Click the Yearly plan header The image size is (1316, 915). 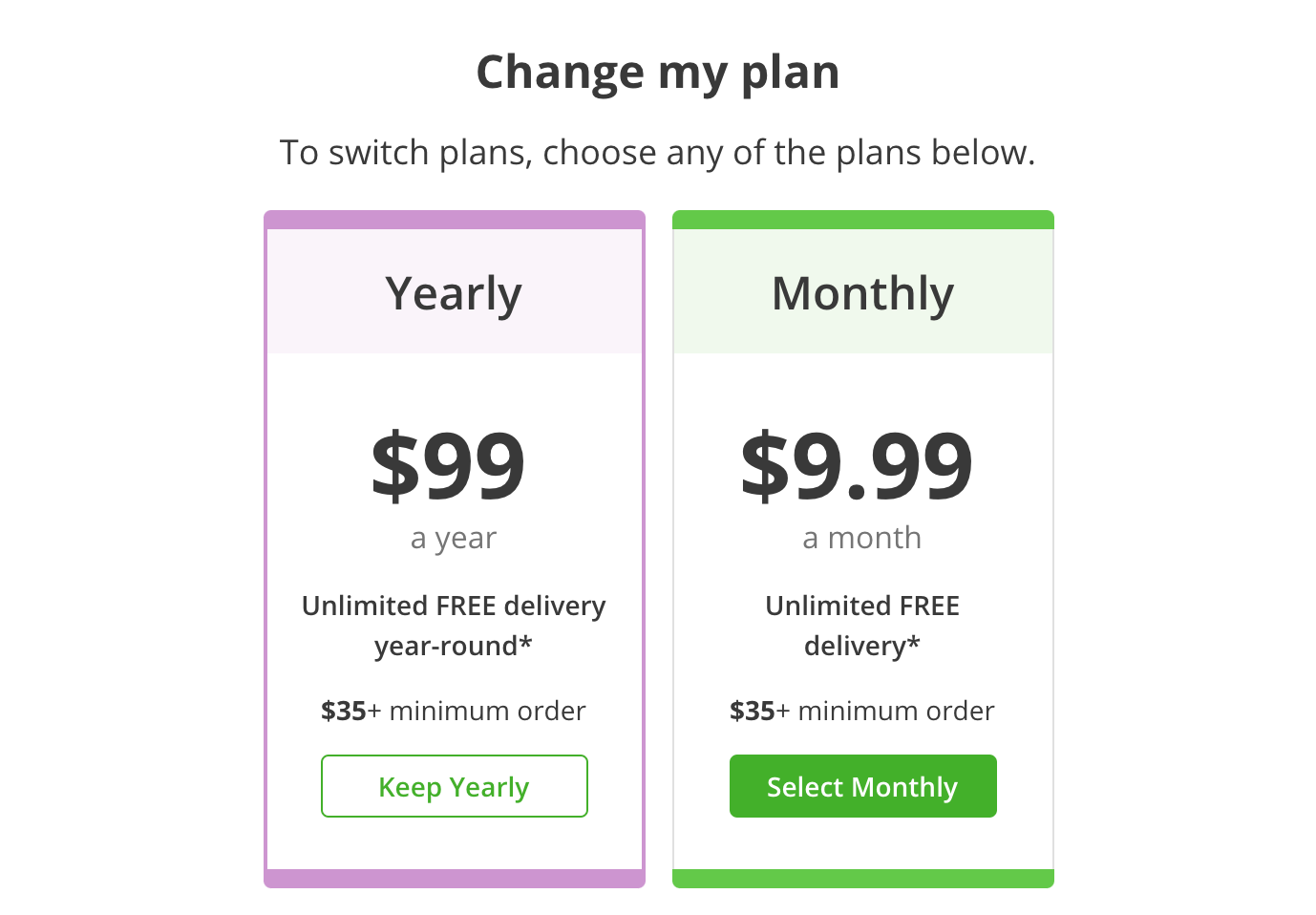pos(454,293)
